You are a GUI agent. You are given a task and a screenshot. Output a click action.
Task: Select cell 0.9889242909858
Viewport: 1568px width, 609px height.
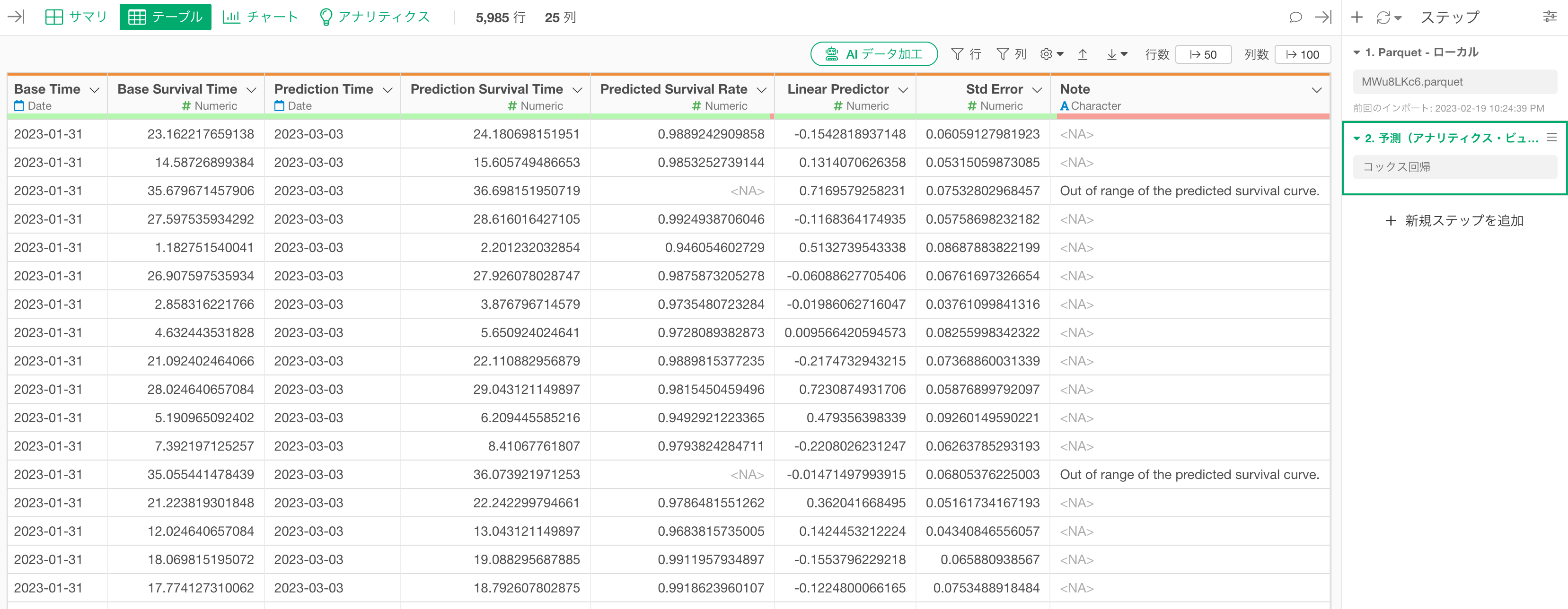tap(682, 134)
